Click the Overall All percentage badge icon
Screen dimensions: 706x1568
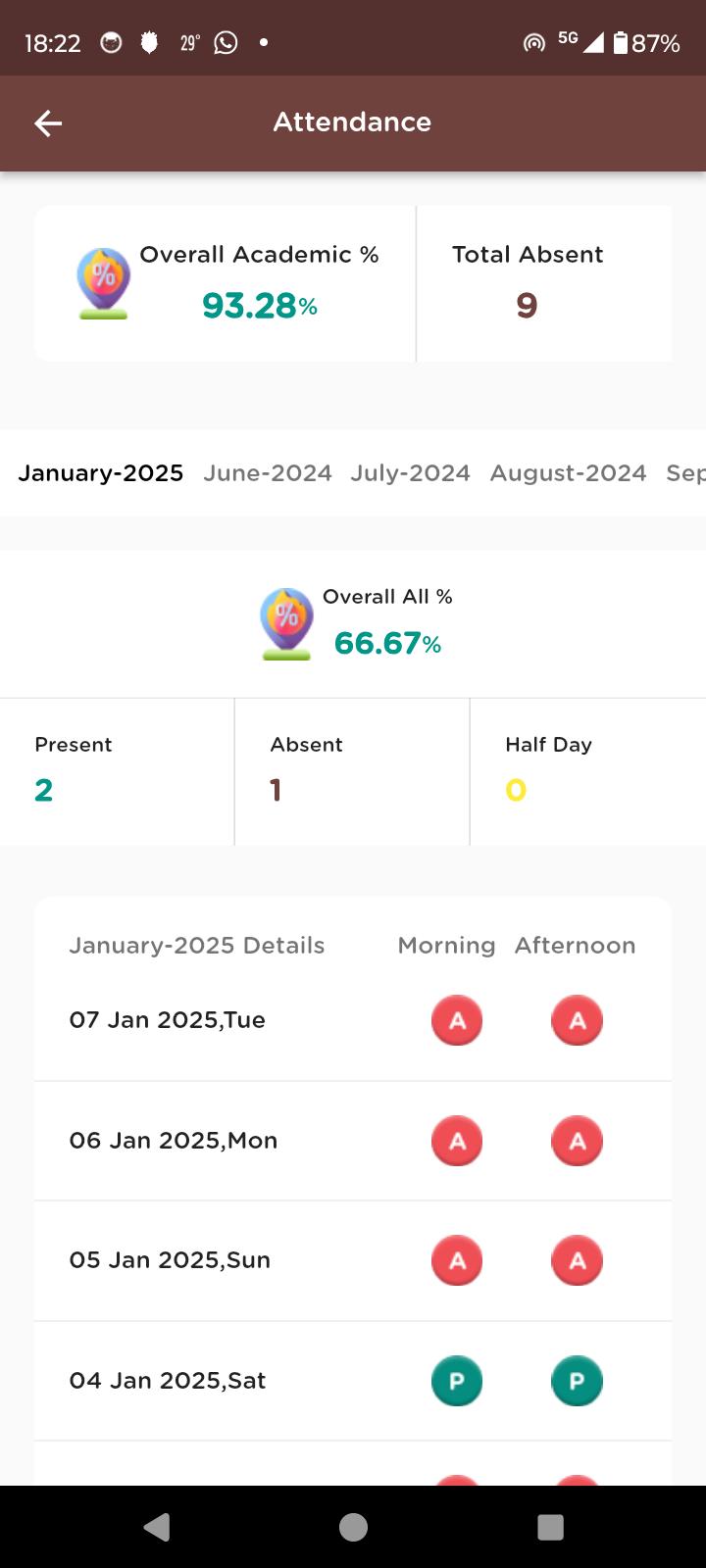(x=286, y=624)
